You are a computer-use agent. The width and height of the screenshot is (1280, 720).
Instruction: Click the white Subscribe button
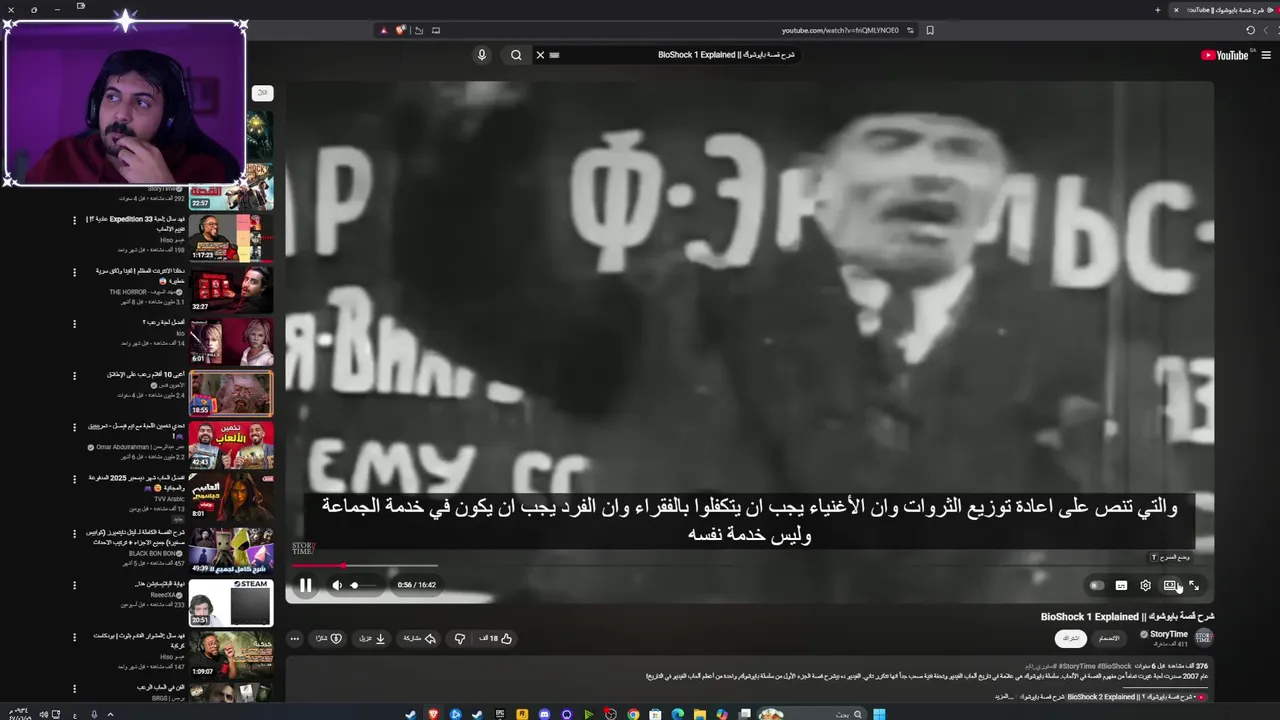[x=1071, y=638]
